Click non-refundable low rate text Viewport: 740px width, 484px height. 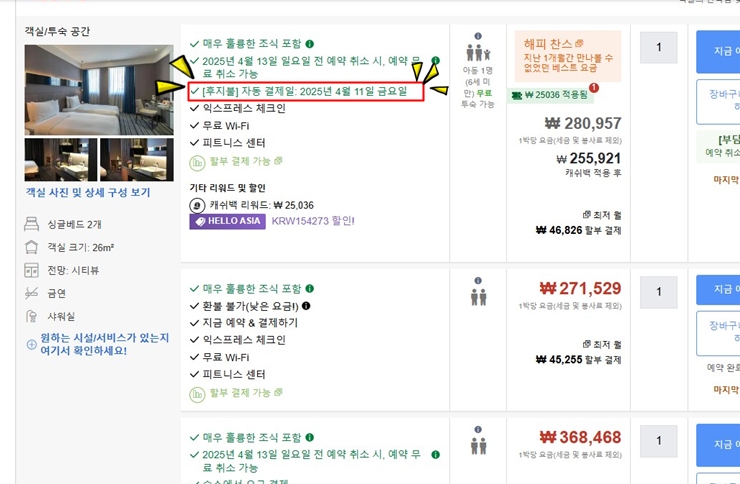(250, 306)
